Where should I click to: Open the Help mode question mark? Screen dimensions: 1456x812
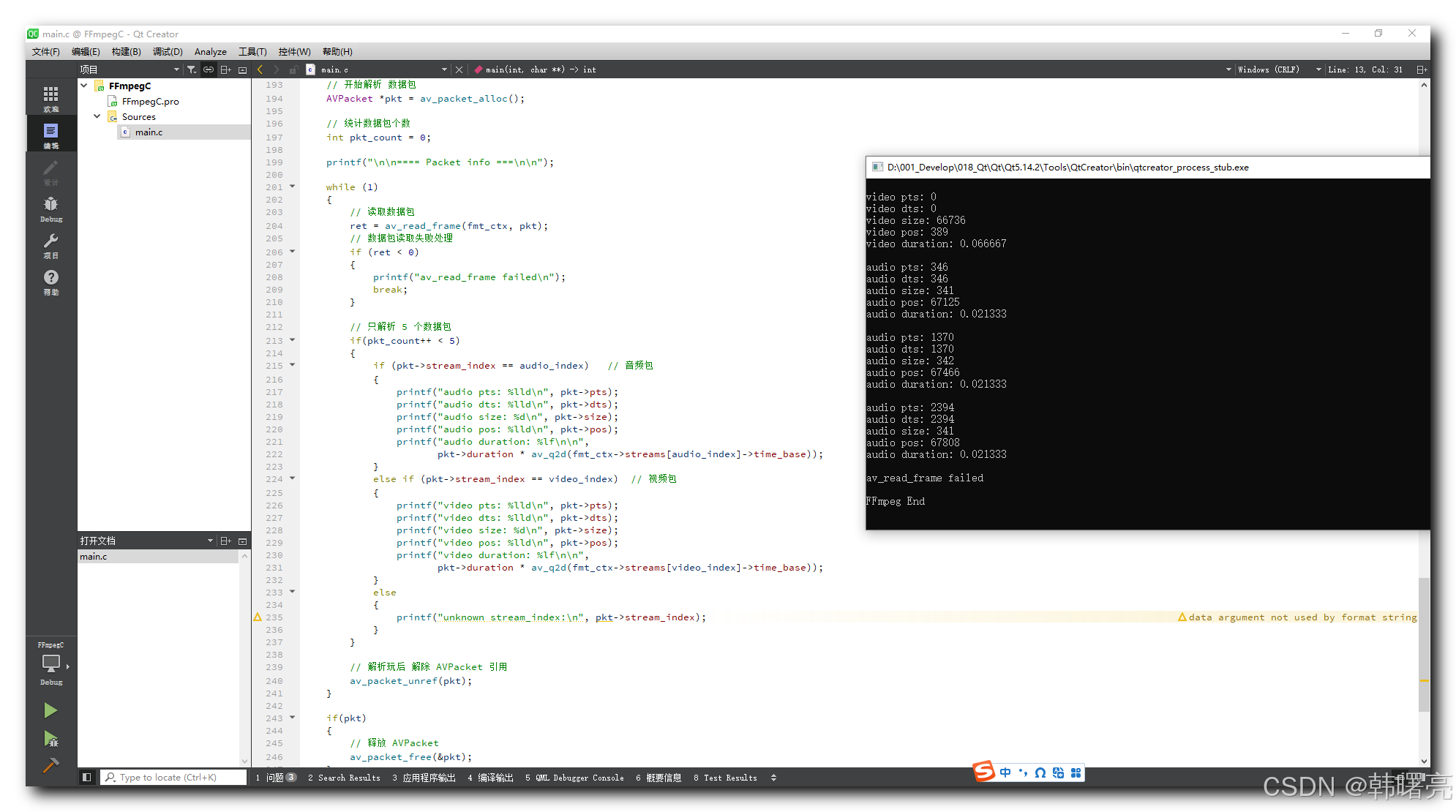pyautogui.click(x=50, y=281)
